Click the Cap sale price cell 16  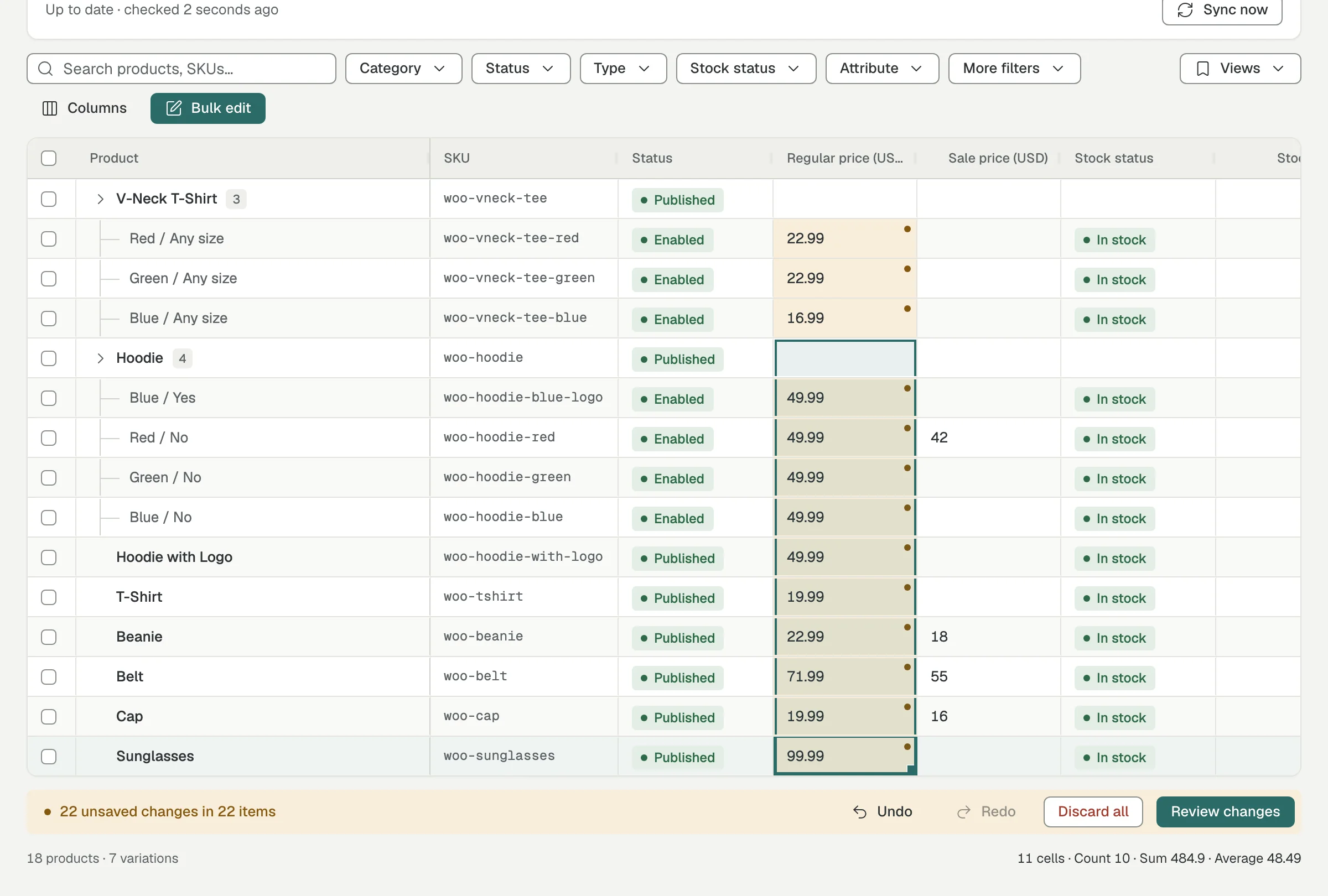click(x=989, y=717)
